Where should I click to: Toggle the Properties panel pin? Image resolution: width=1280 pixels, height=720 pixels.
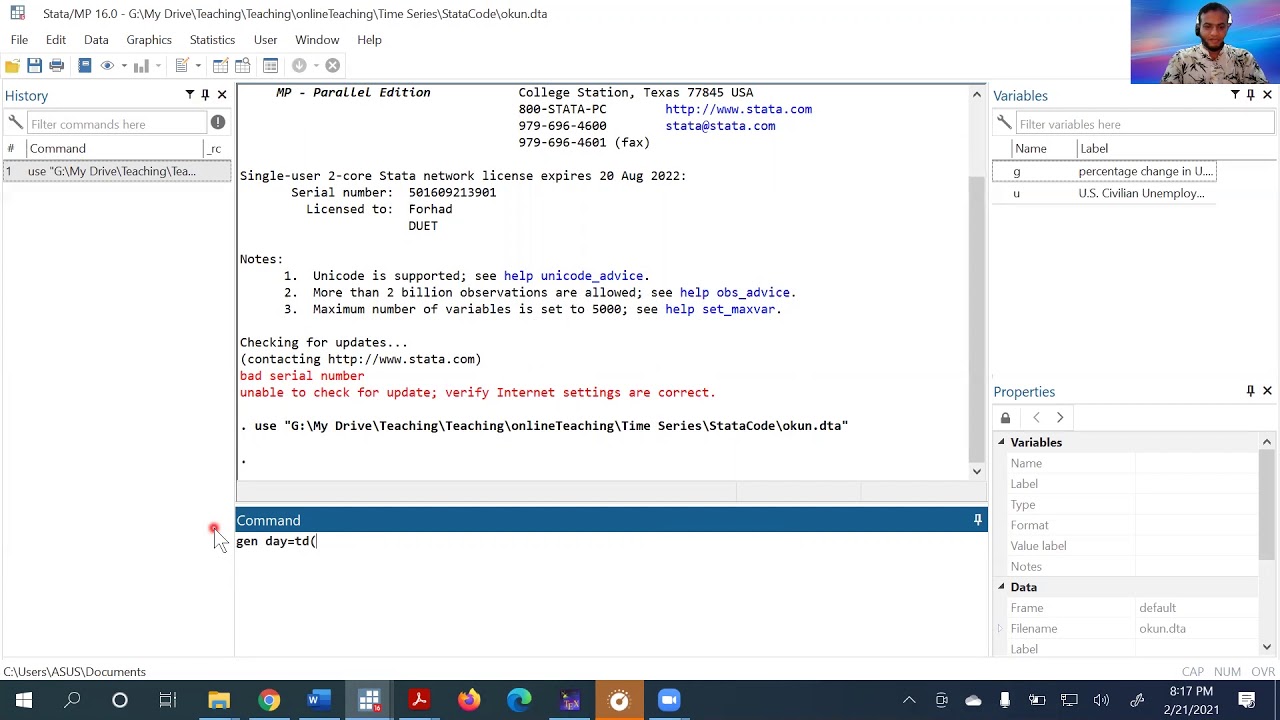coord(1250,391)
